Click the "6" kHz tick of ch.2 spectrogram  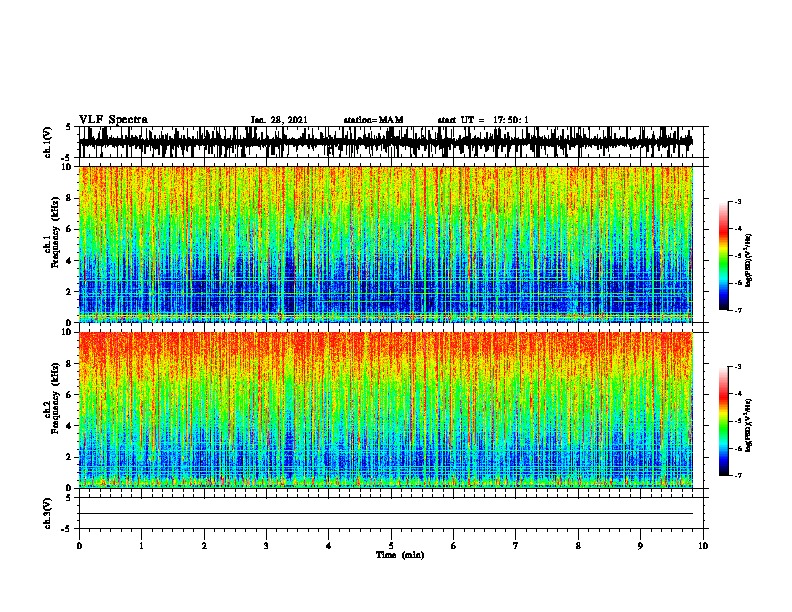[70, 395]
